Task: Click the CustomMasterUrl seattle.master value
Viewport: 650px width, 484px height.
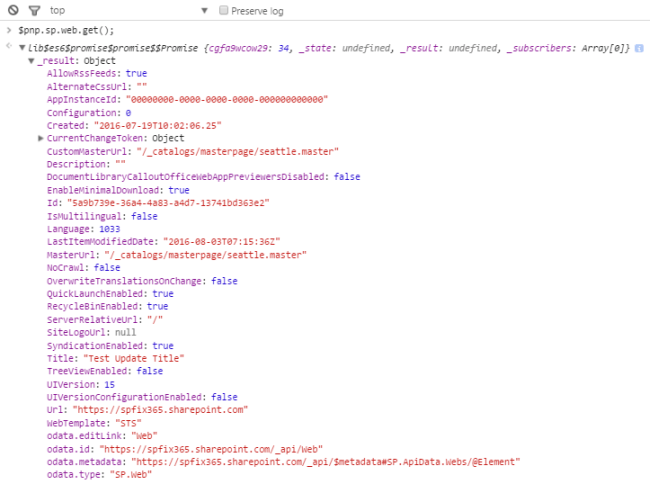Action: [238, 151]
